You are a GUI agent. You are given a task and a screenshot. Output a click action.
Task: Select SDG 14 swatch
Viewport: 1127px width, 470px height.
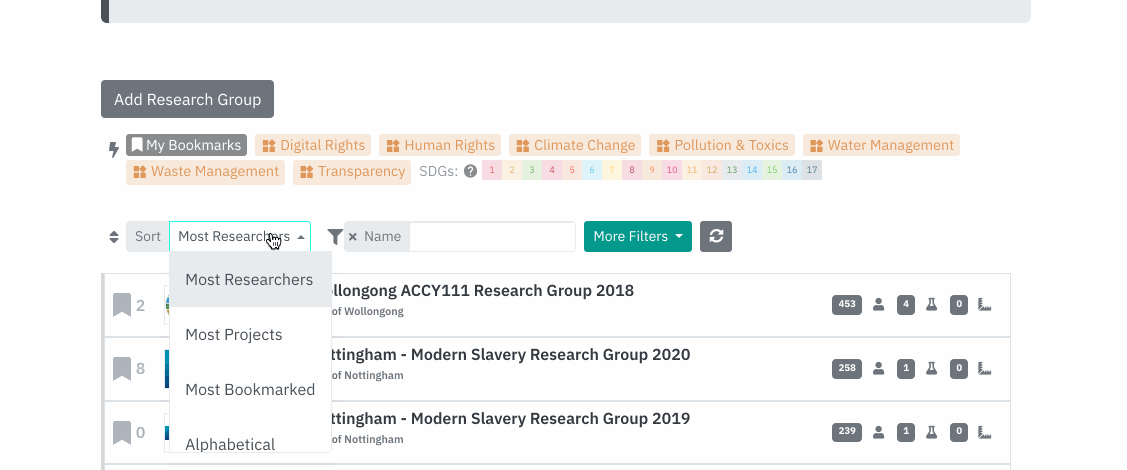(x=752, y=170)
